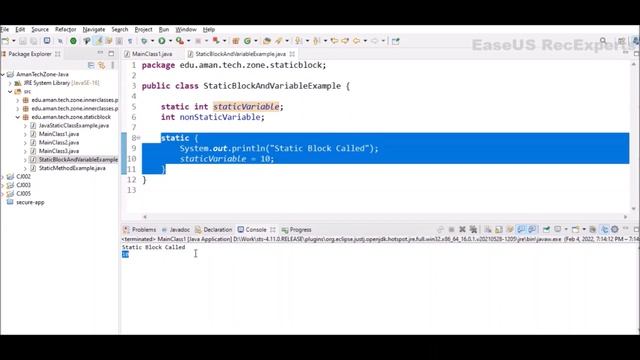Click the Coverage run toolbar icon

180,41
